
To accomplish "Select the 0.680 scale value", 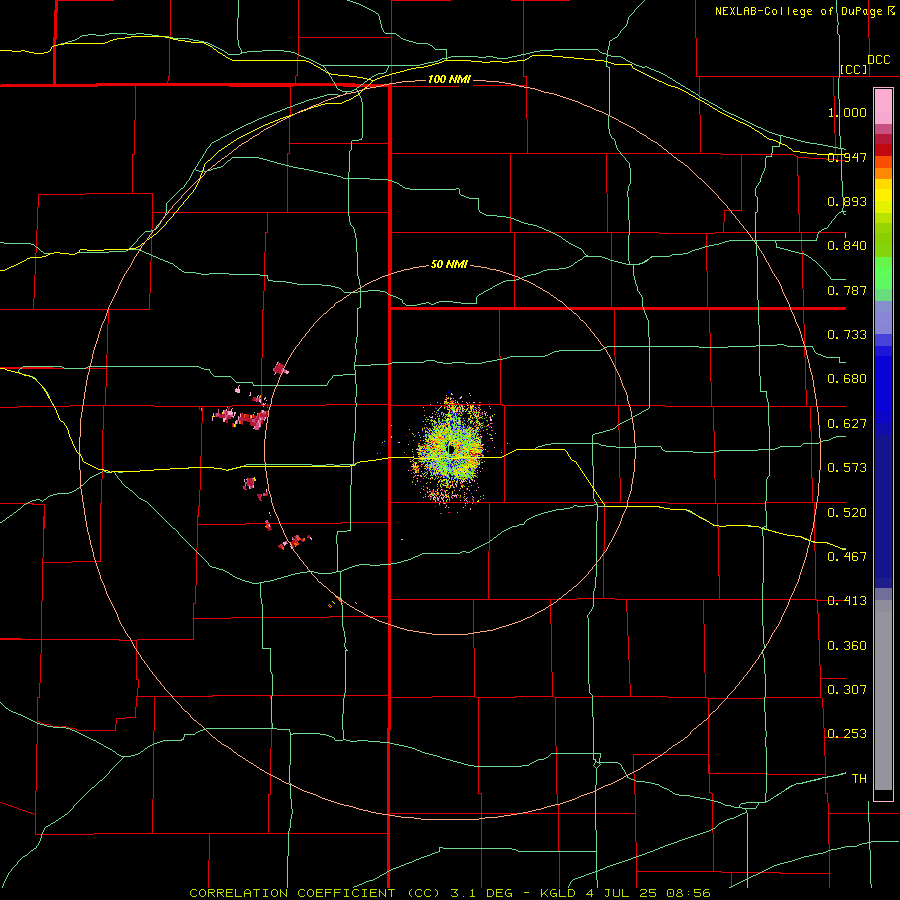I will pos(847,379).
